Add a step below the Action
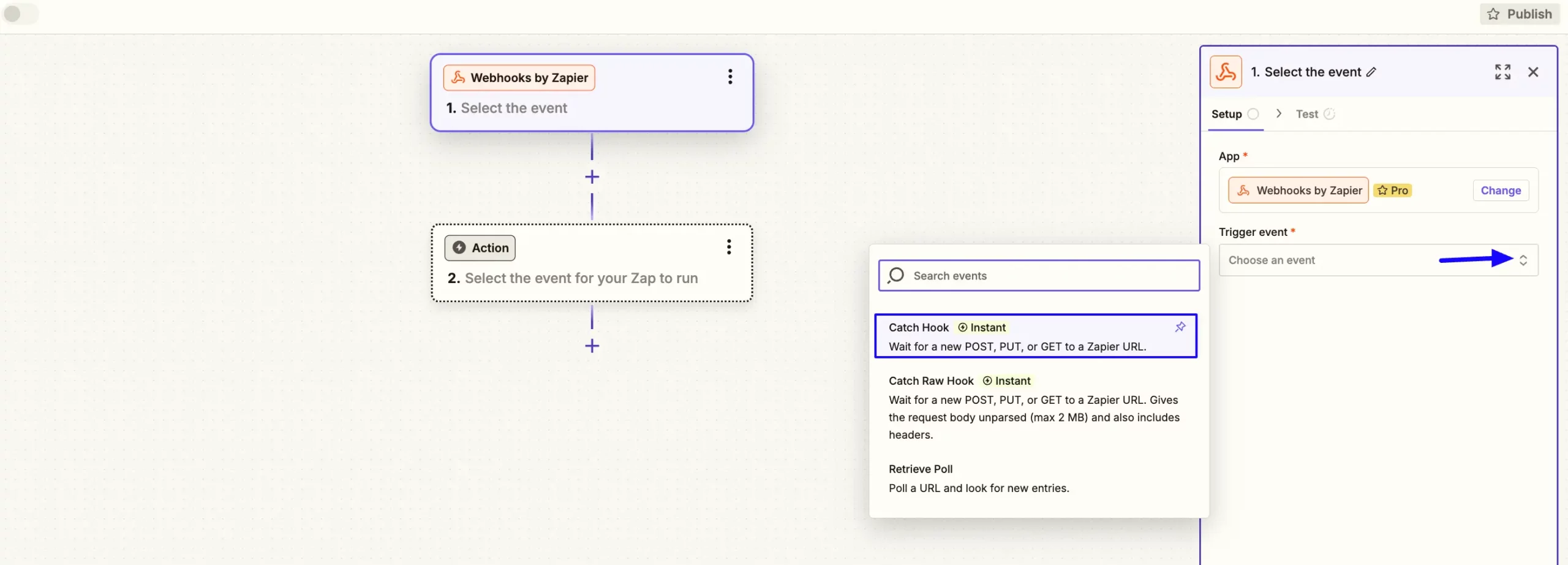Screen dimensions: 1568x565 [x=592, y=346]
